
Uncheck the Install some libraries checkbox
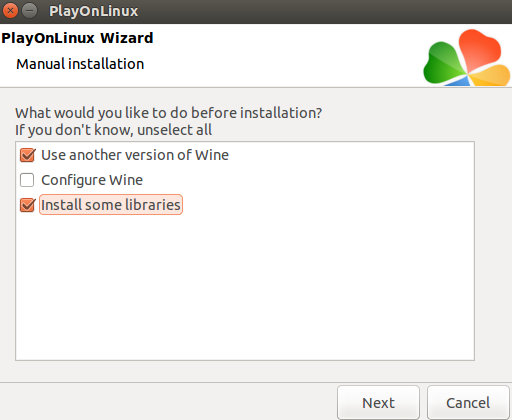coord(27,205)
